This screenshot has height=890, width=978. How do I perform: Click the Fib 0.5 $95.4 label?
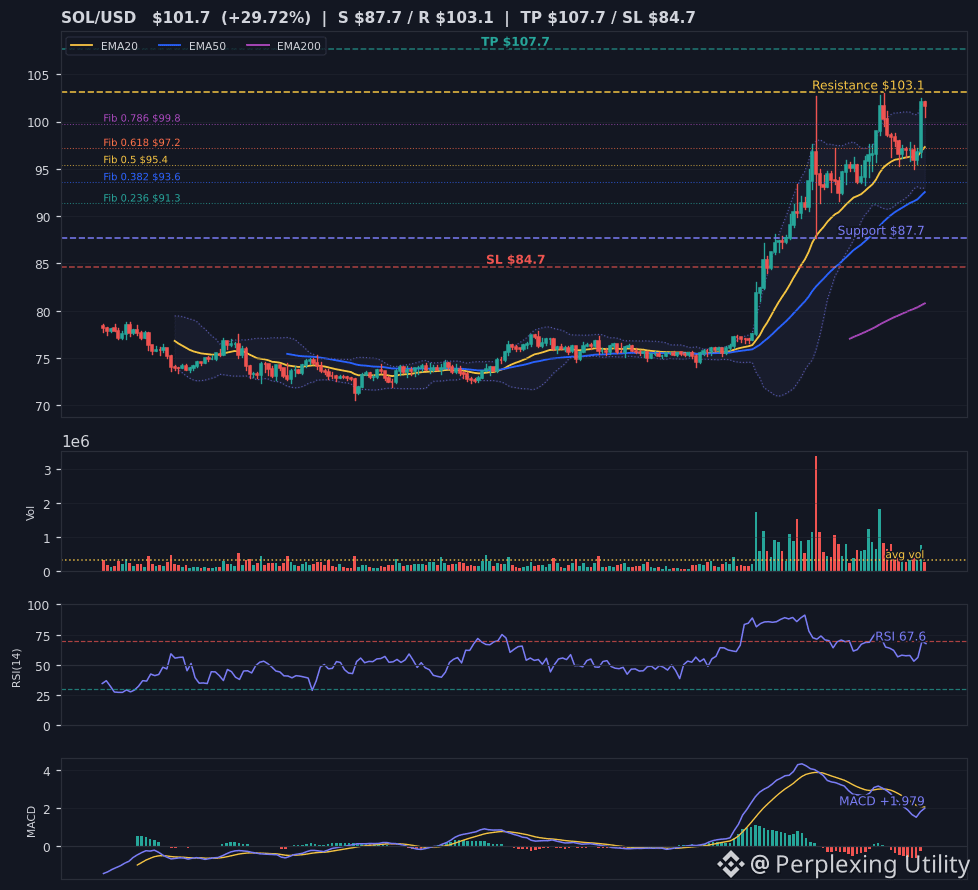point(135,160)
